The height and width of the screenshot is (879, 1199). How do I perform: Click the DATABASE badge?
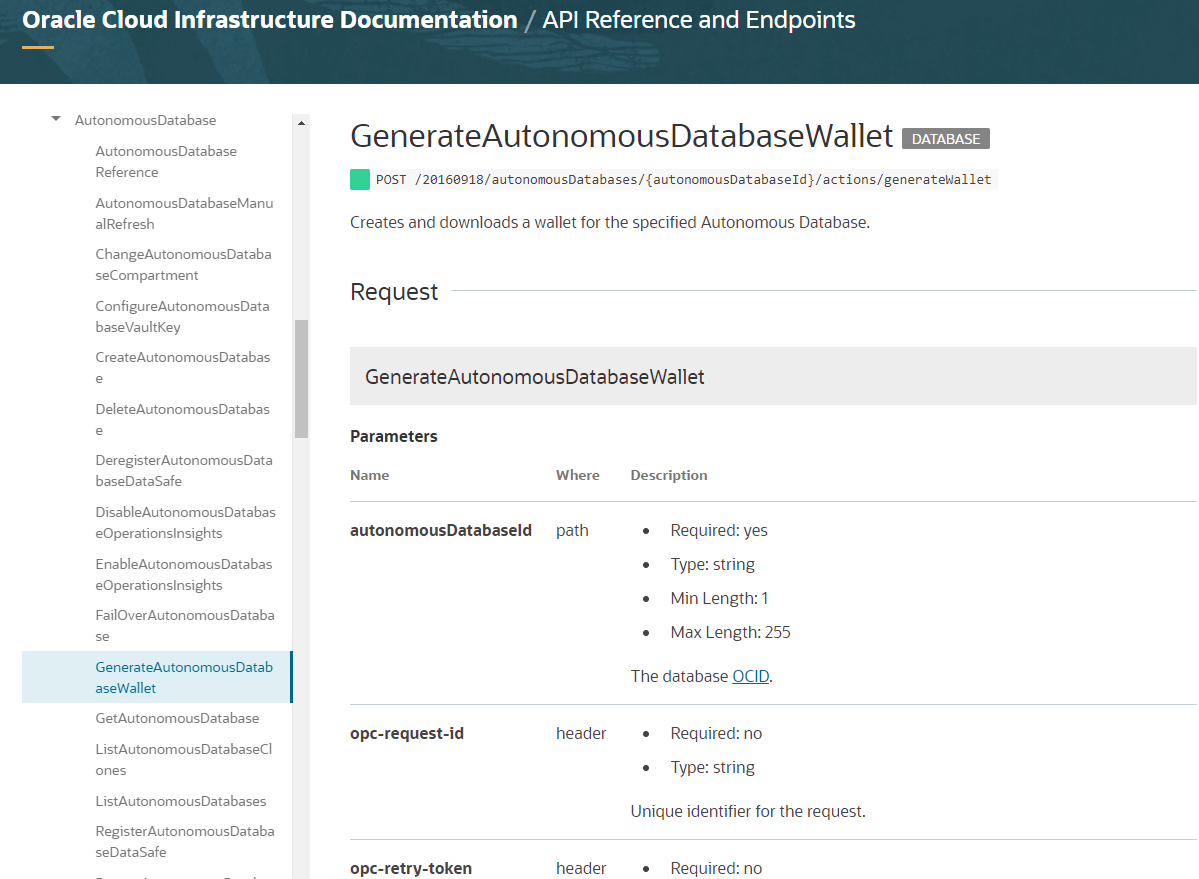pyautogui.click(x=946, y=139)
